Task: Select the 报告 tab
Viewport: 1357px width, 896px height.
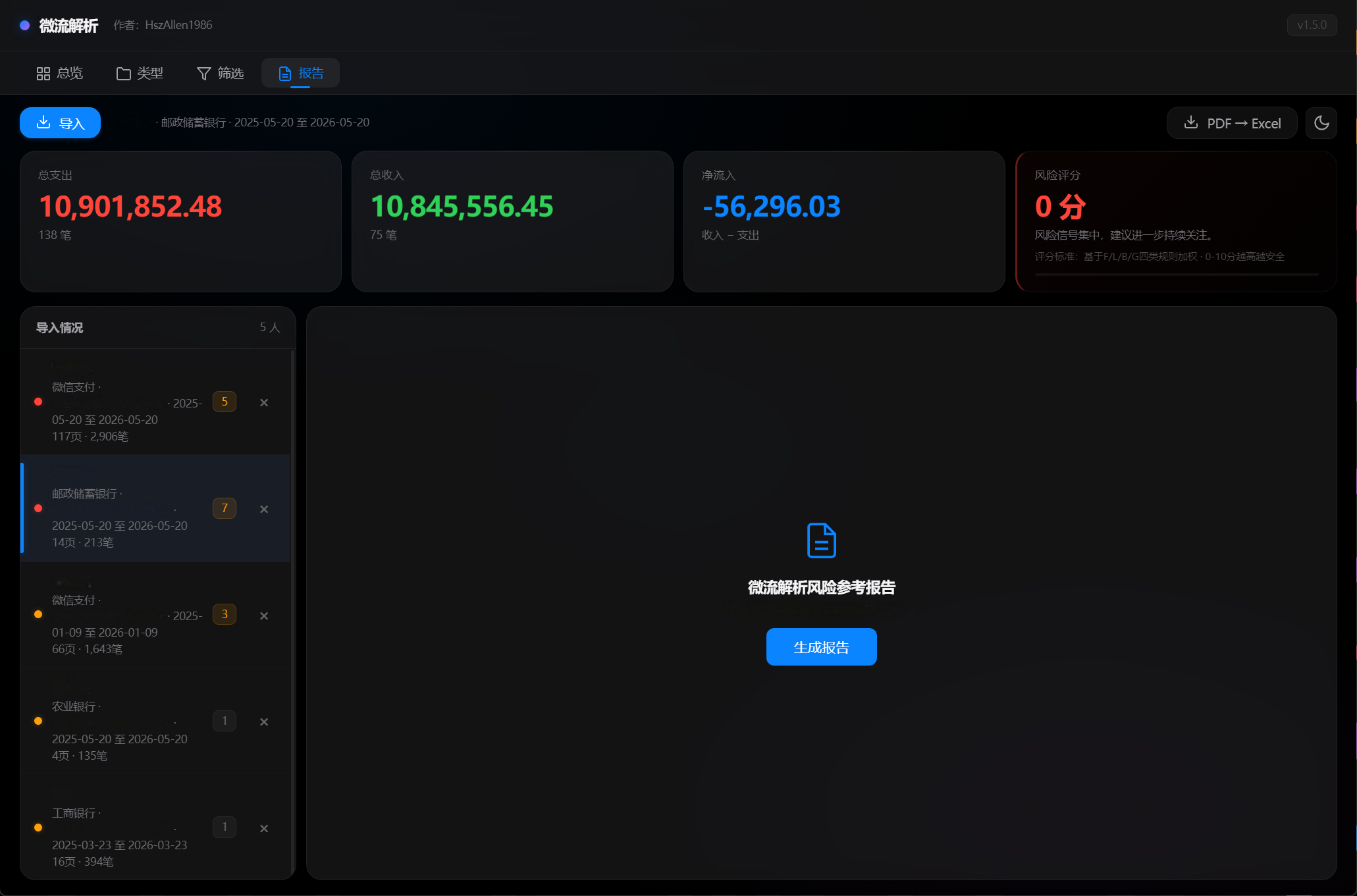Action: pyautogui.click(x=301, y=73)
